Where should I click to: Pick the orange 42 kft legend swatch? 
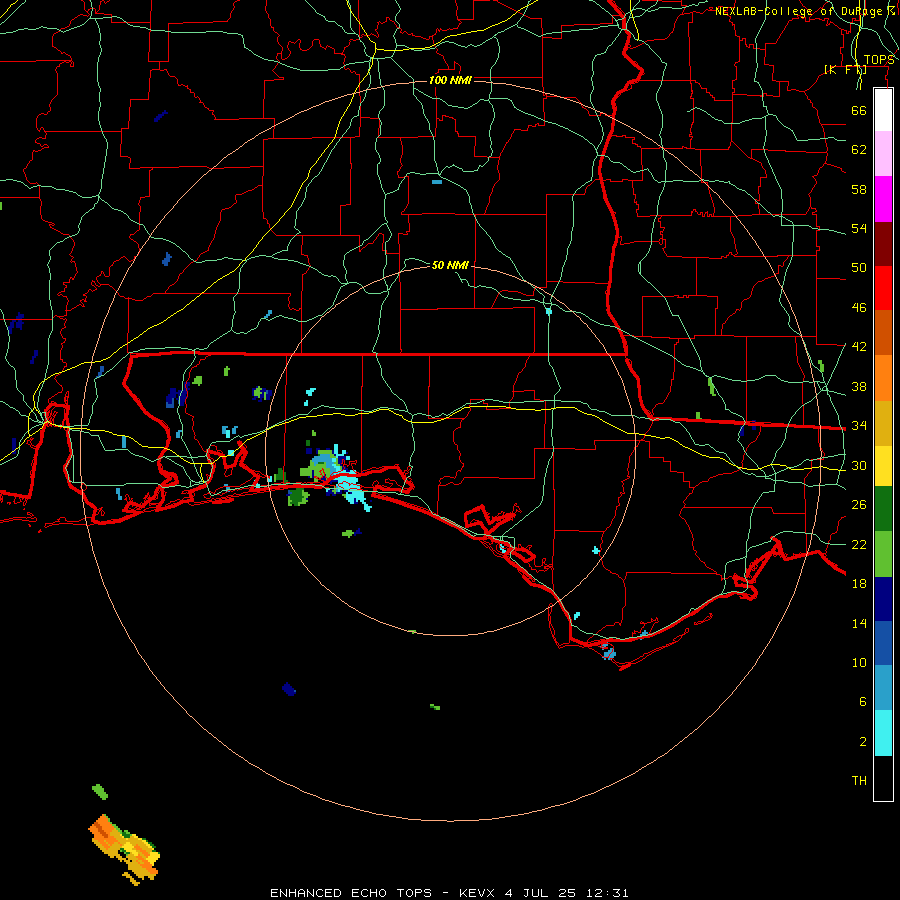883,377
